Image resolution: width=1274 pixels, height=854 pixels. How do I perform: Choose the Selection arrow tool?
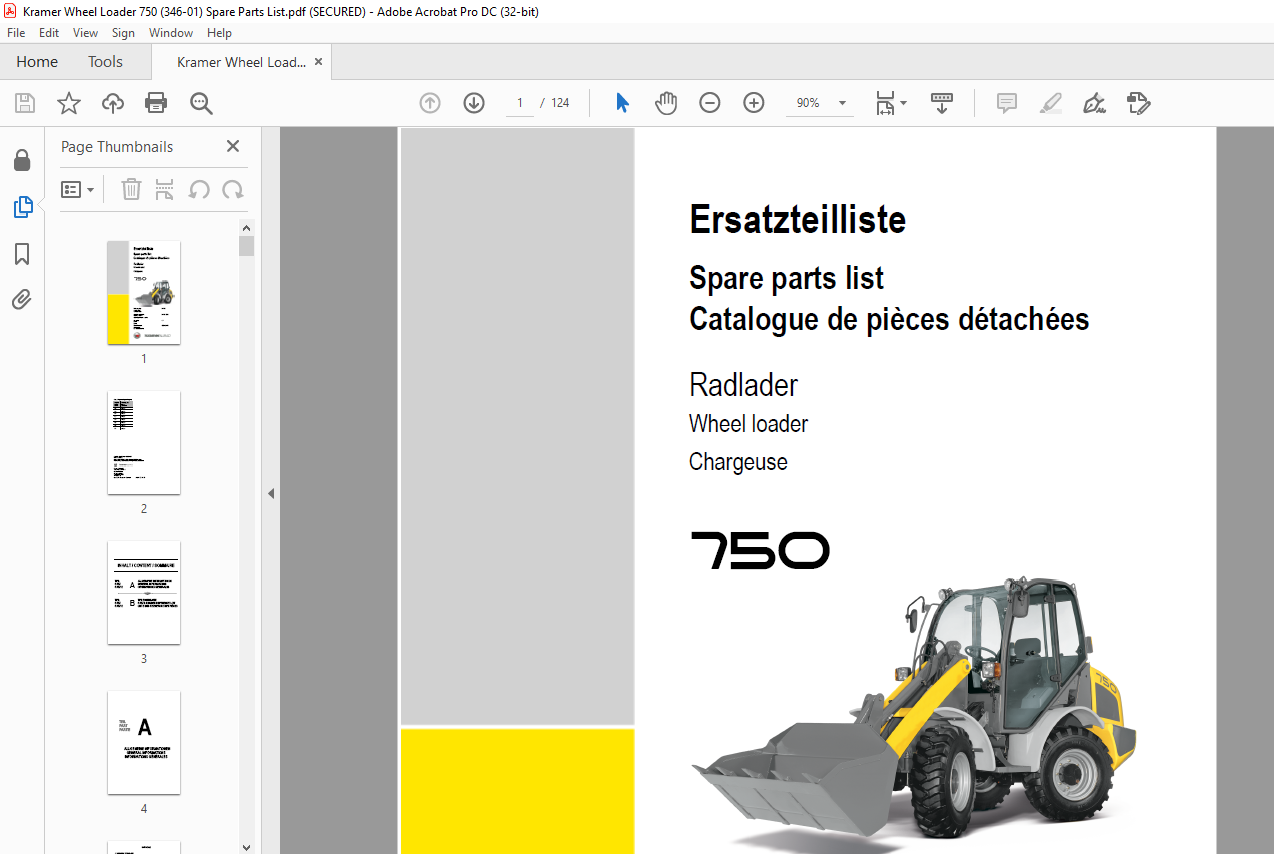(623, 103)
